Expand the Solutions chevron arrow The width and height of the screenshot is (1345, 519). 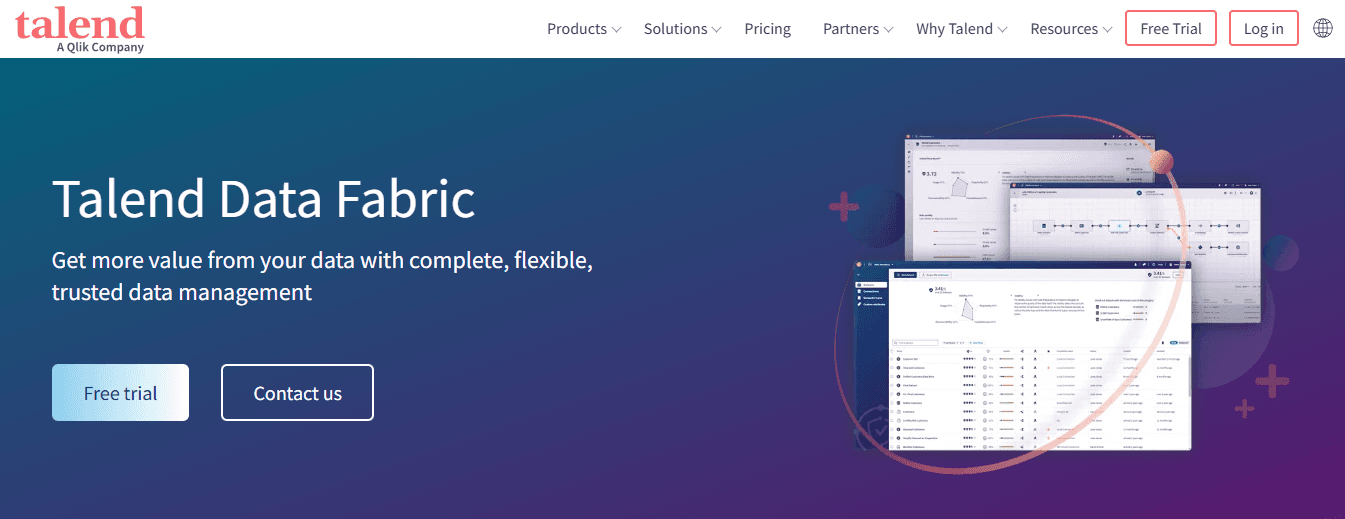[x=716, y=30]
